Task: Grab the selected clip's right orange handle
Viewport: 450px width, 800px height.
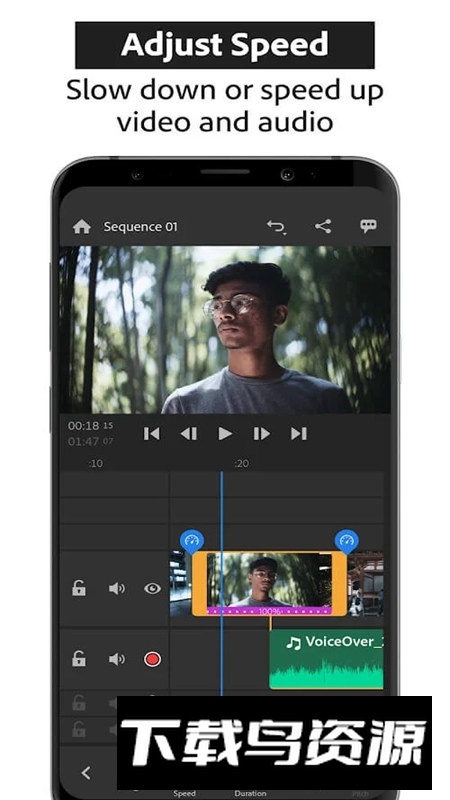Action: click(x=339, y=584)
